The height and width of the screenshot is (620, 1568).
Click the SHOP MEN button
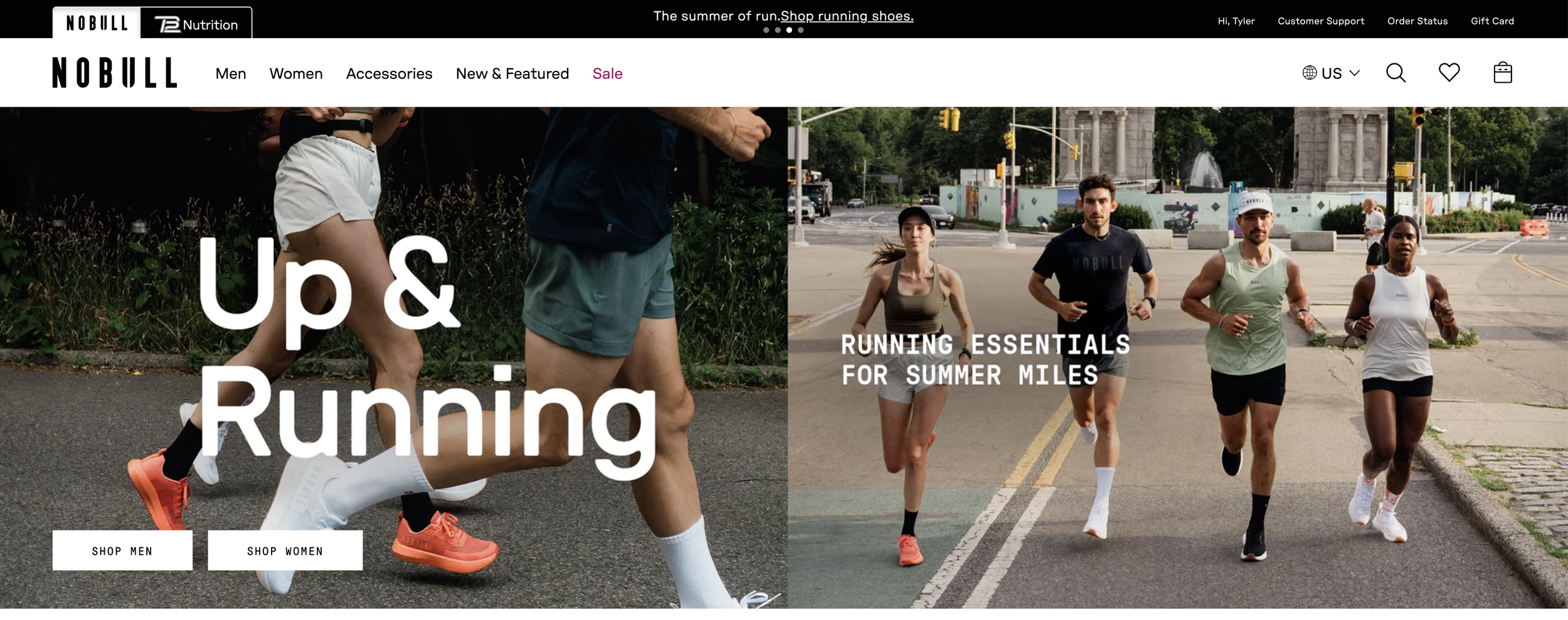point(122,550)
